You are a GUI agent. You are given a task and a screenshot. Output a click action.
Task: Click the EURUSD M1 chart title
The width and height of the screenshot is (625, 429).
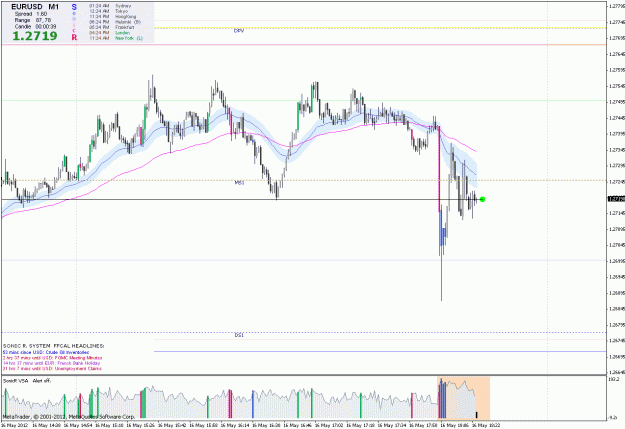[x=35, y=7]
